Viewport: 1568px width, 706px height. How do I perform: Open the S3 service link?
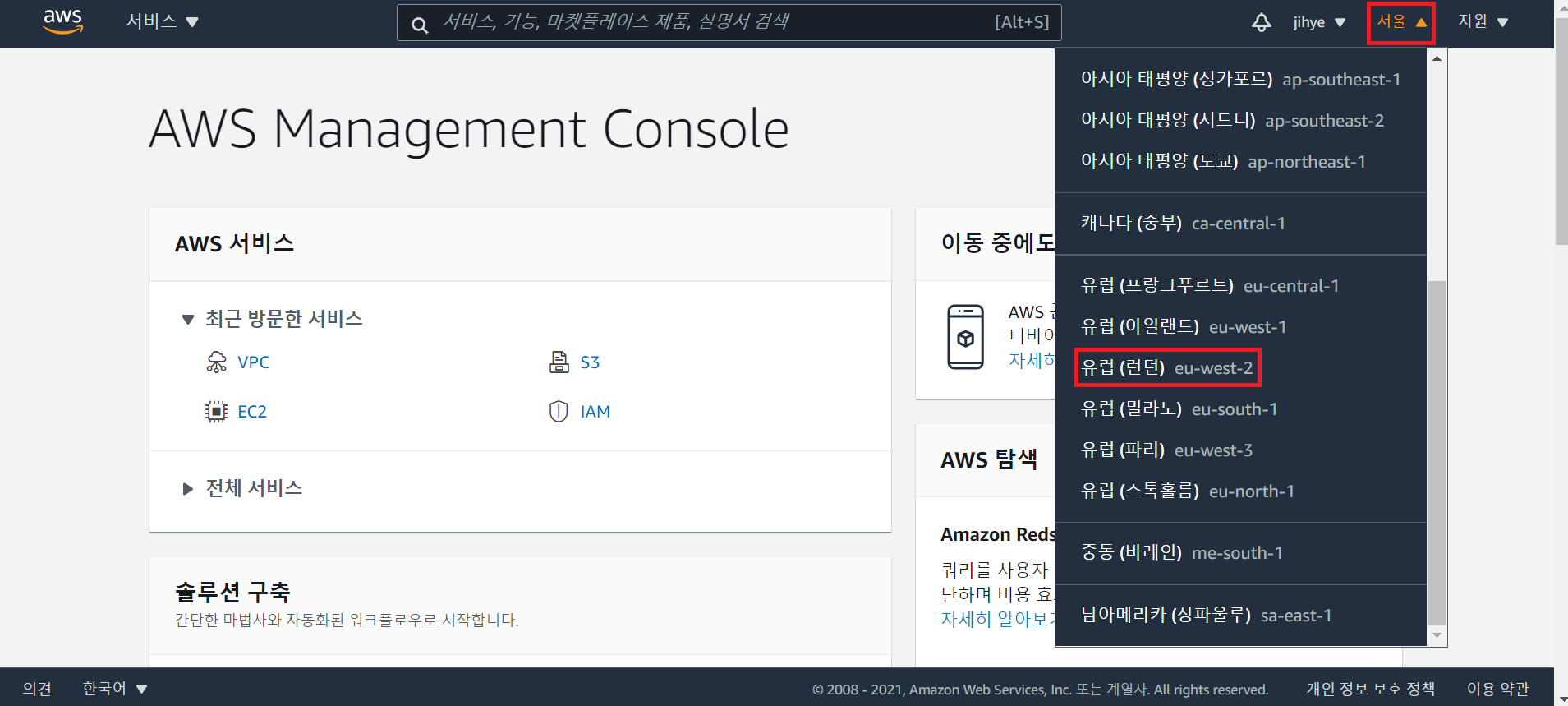(590, 362)
